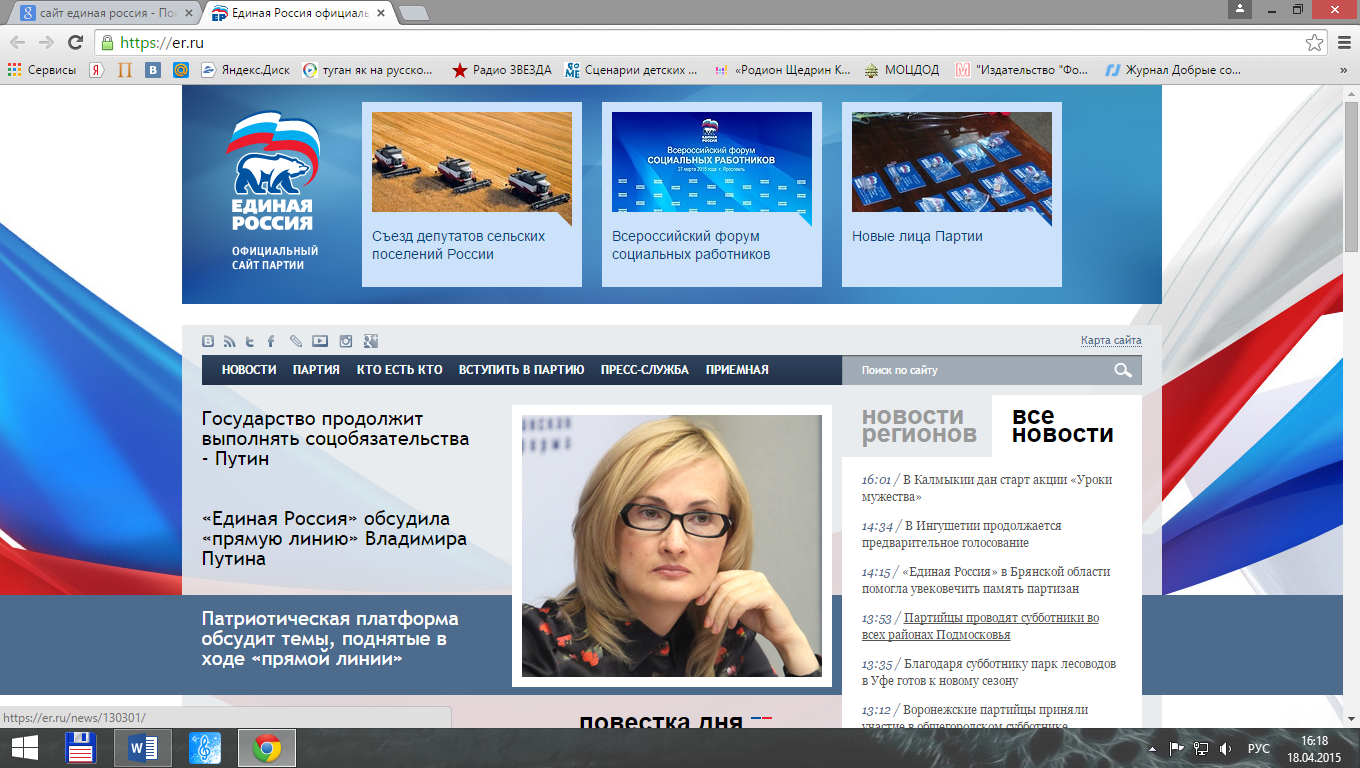1360x768 pixels.
Task: Click the Chrome icon in the taskbar
Action: tap(266, 748)
